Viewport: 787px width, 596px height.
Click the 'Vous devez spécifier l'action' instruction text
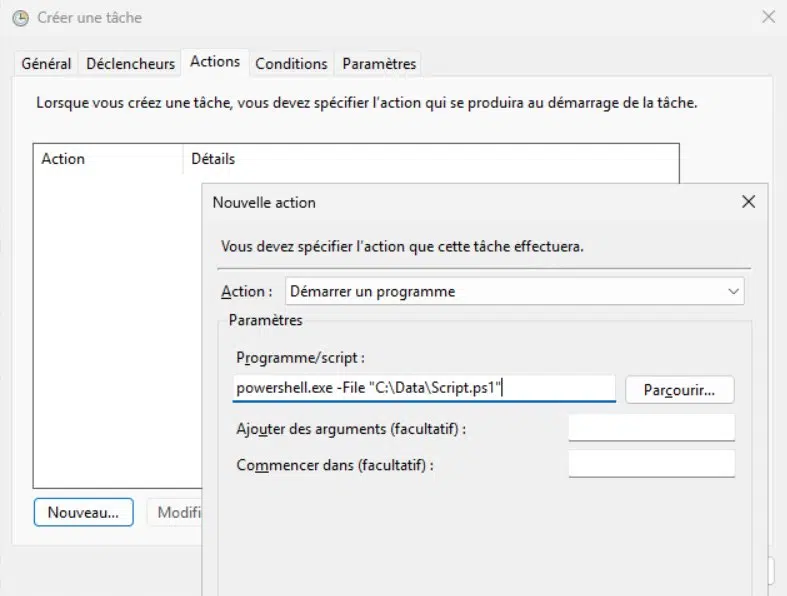coord(402,247)
